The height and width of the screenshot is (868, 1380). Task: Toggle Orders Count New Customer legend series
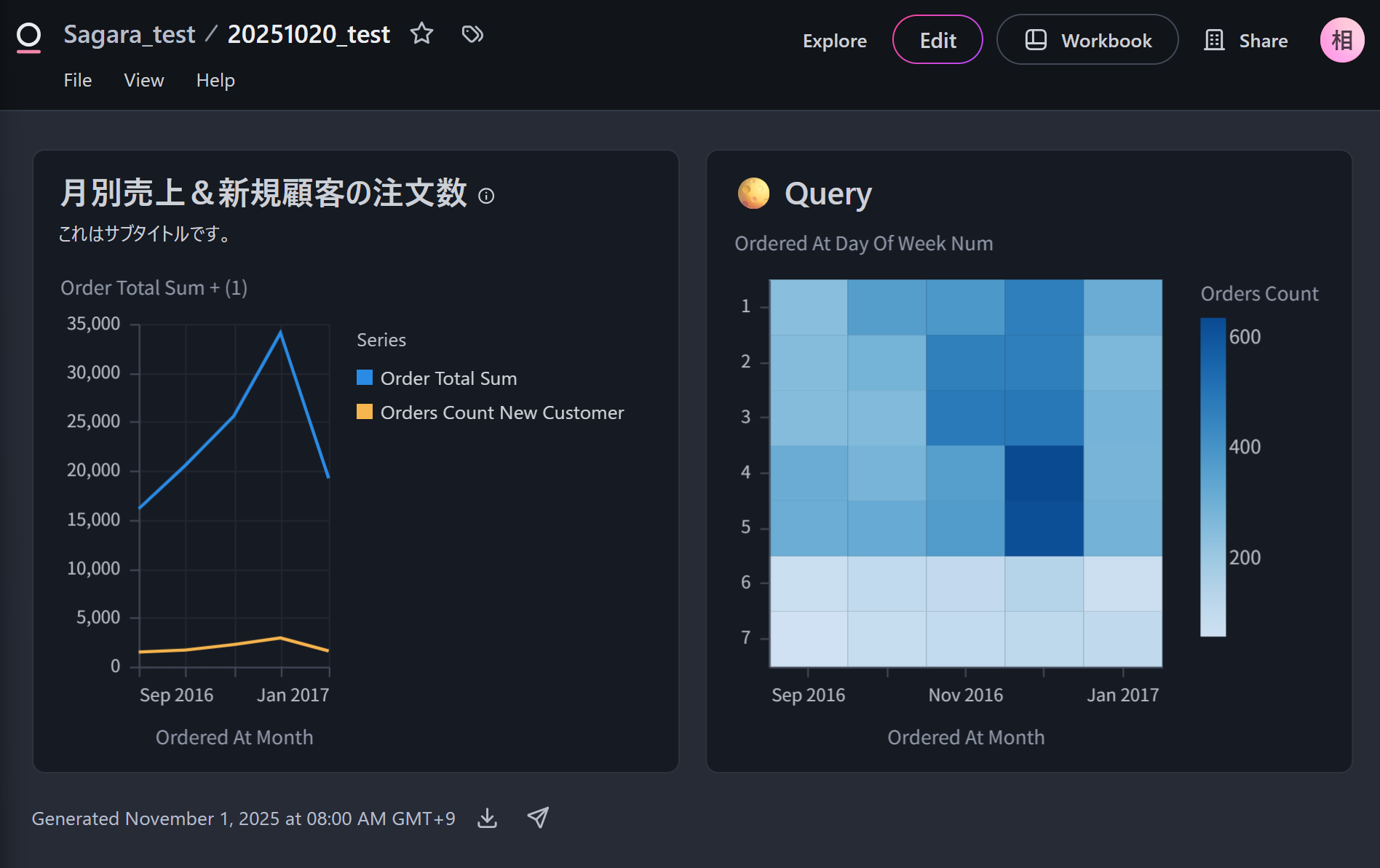click(501, 413)
